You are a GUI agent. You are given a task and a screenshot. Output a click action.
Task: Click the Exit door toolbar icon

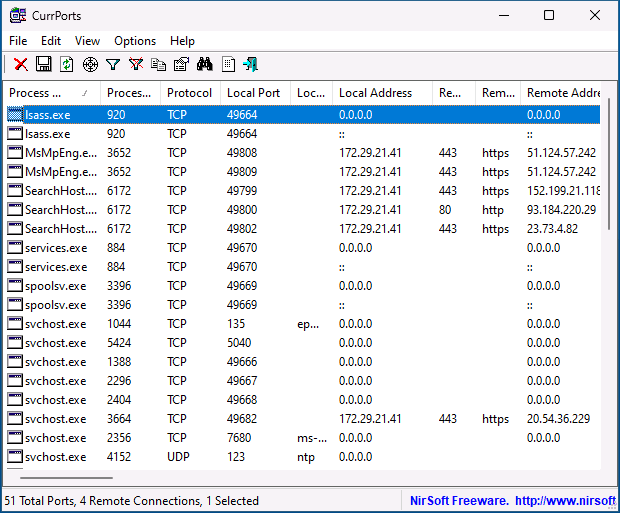[x=250, y=65]
